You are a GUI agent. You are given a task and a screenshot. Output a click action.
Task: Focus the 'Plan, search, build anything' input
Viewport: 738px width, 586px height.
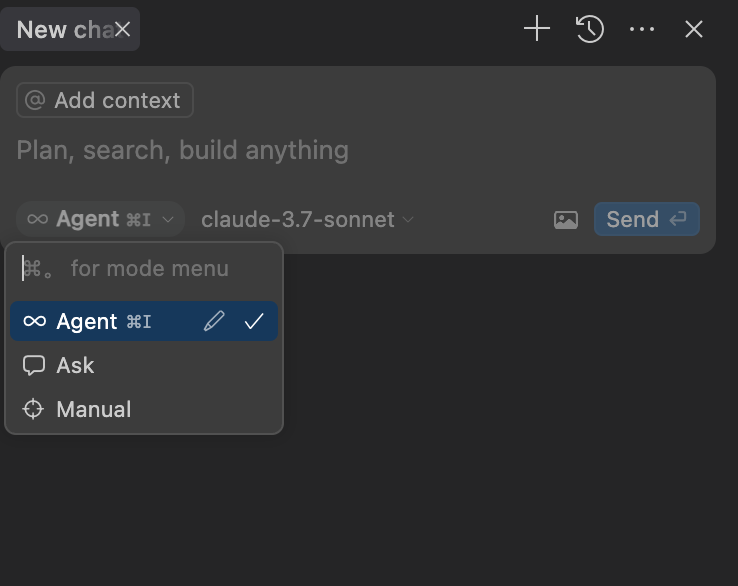tap(300, 151)
